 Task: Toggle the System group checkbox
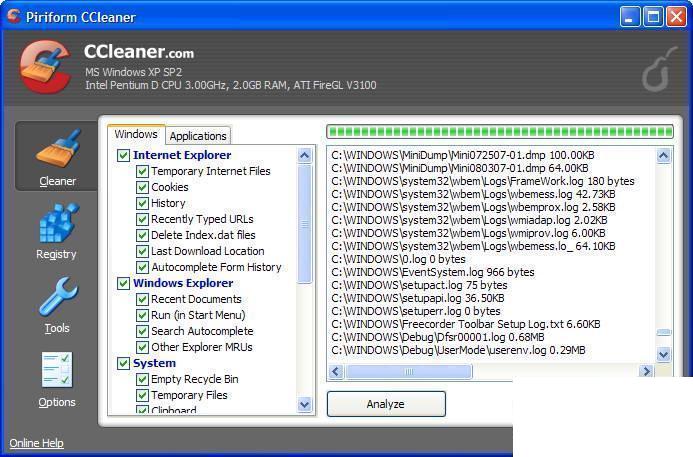click(x=123, y=363)
